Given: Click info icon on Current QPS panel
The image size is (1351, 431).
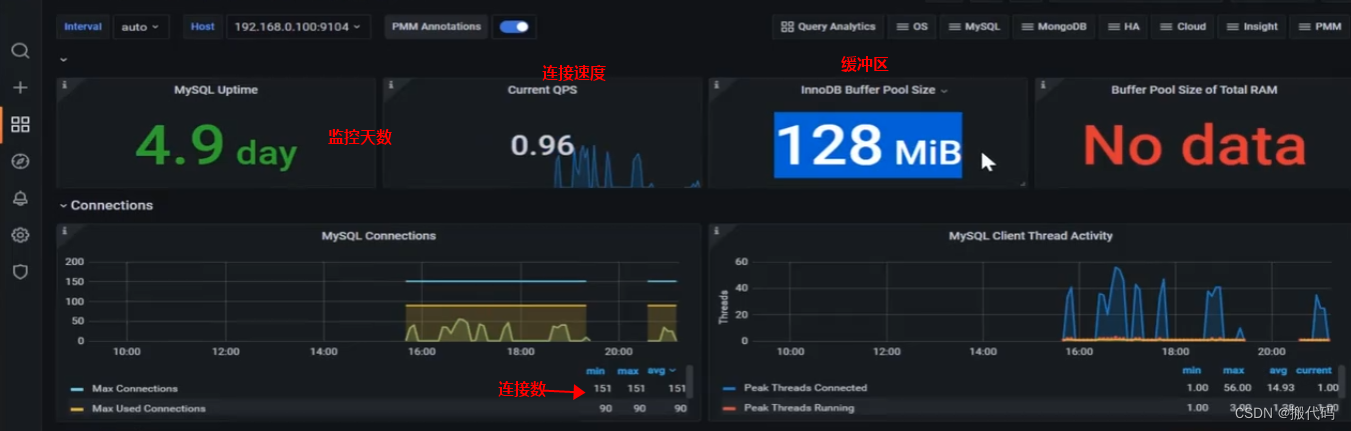Looking at the screenshot, I should [x=390, y=85].
